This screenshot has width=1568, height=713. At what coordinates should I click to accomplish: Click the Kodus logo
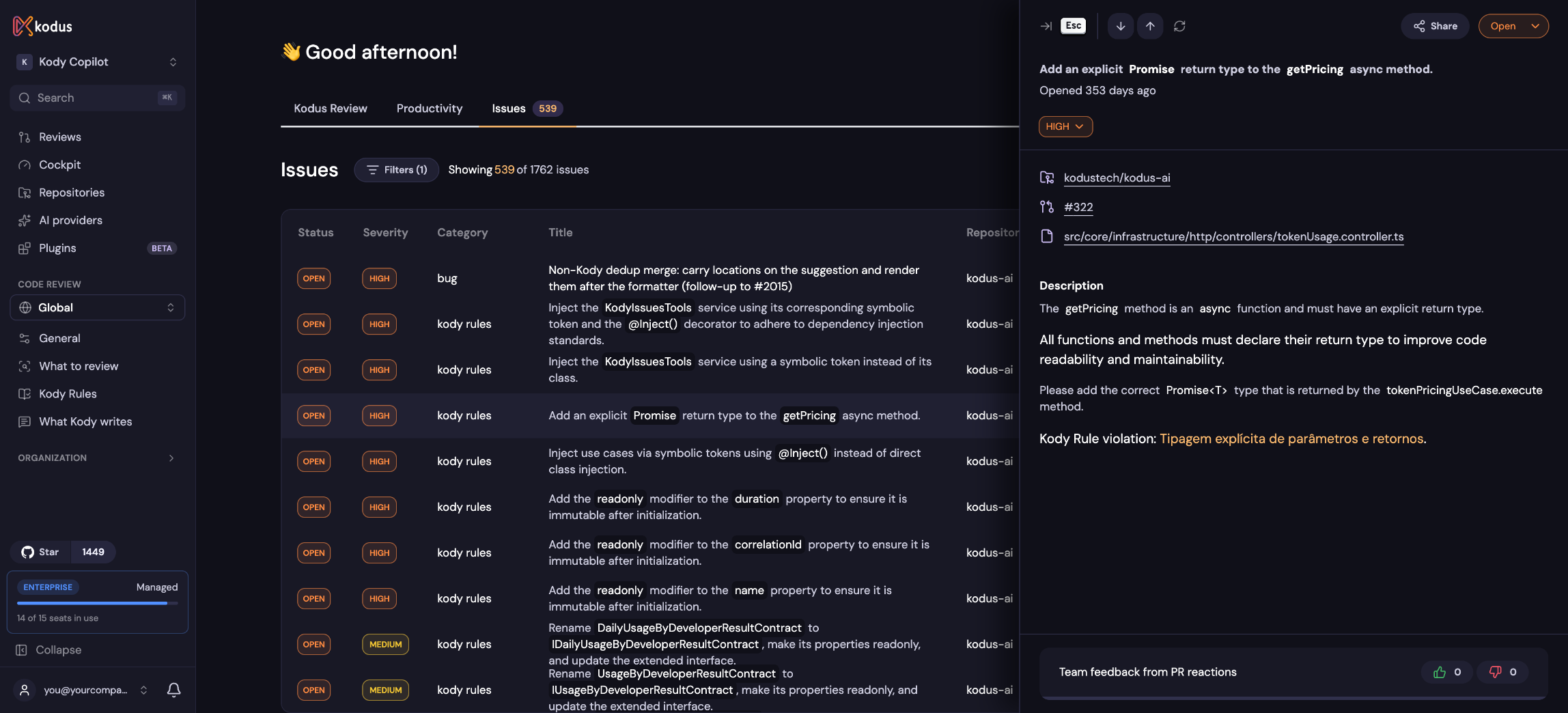coord(42,26)
